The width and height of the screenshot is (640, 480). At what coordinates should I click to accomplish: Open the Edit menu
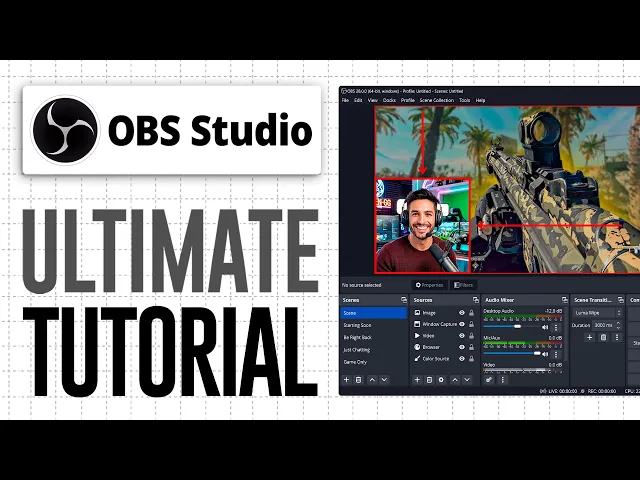[358, 100]
